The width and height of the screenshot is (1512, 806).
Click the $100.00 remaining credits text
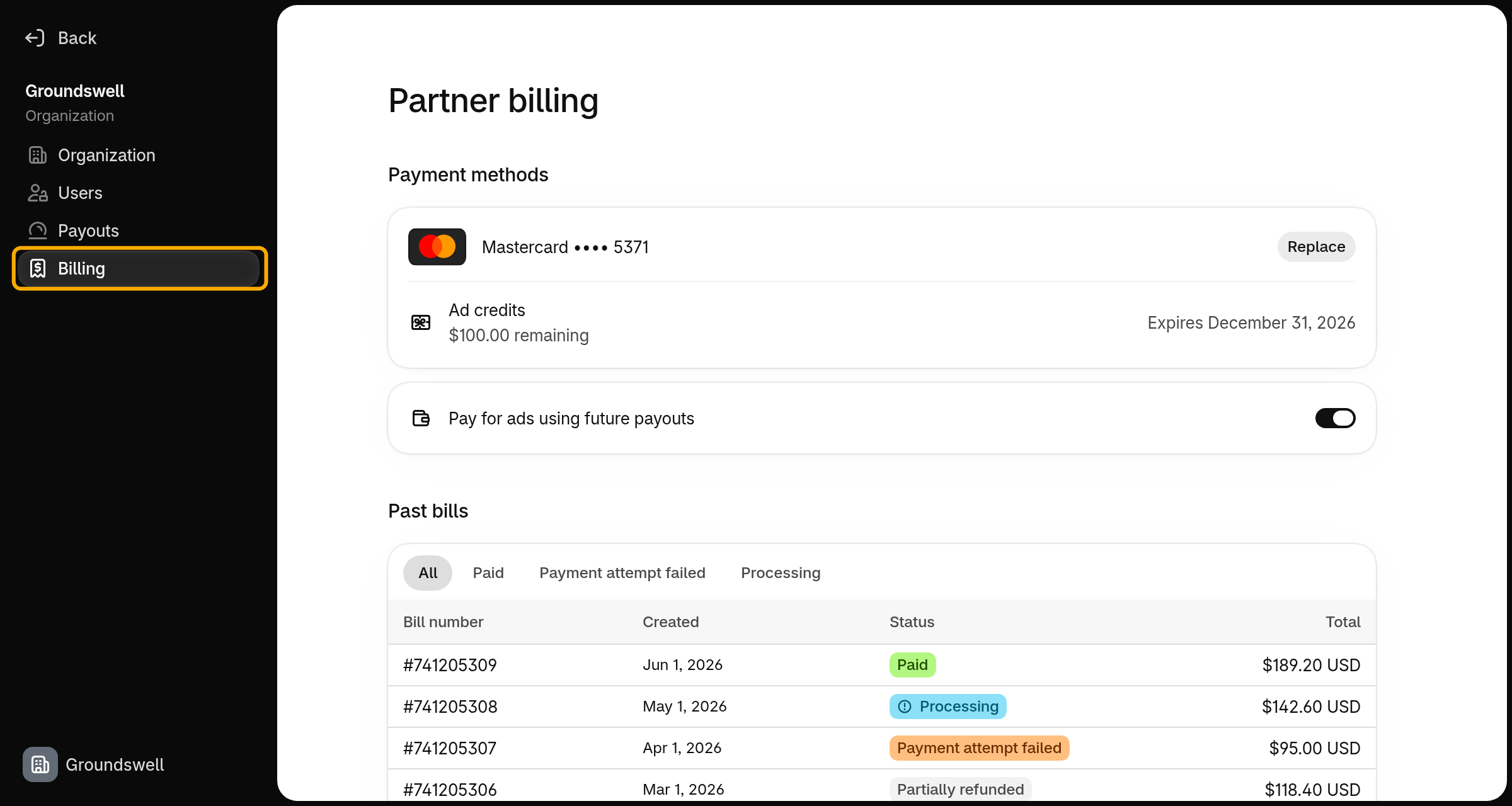[518, 335]
